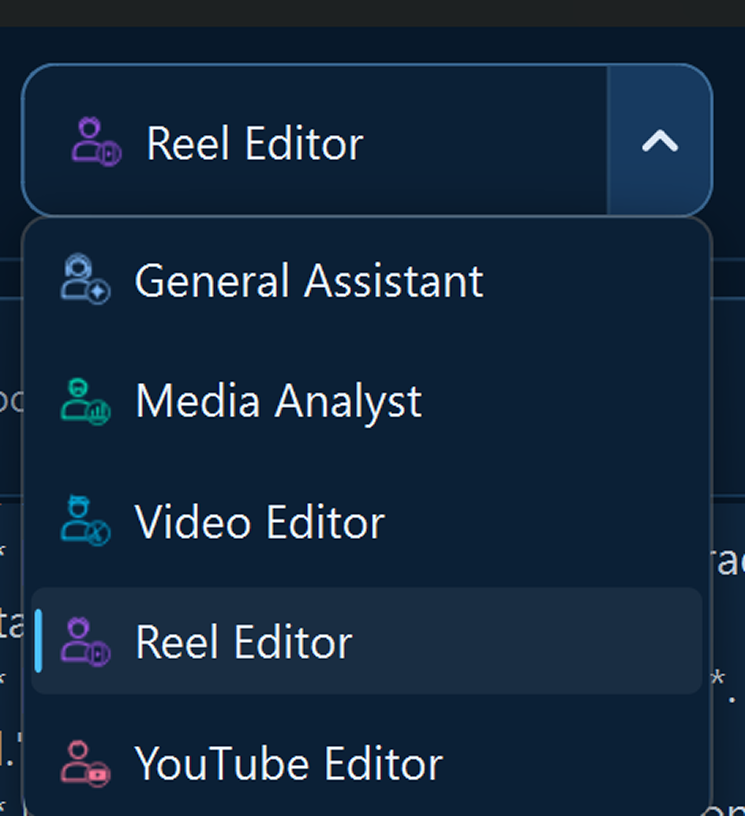
Task: Pick the highlighted Reel Editor entry
Action: [367, 641]
